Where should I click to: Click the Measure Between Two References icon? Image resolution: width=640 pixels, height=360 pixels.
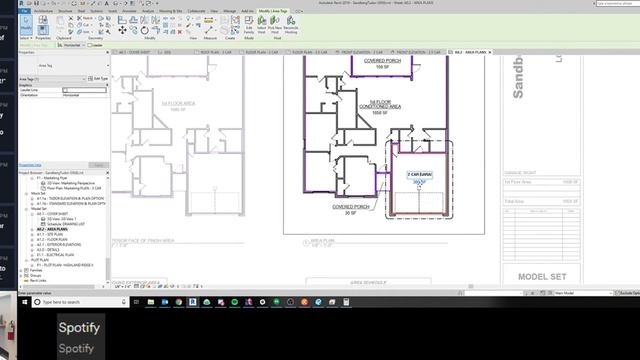[x=209, y=30]
